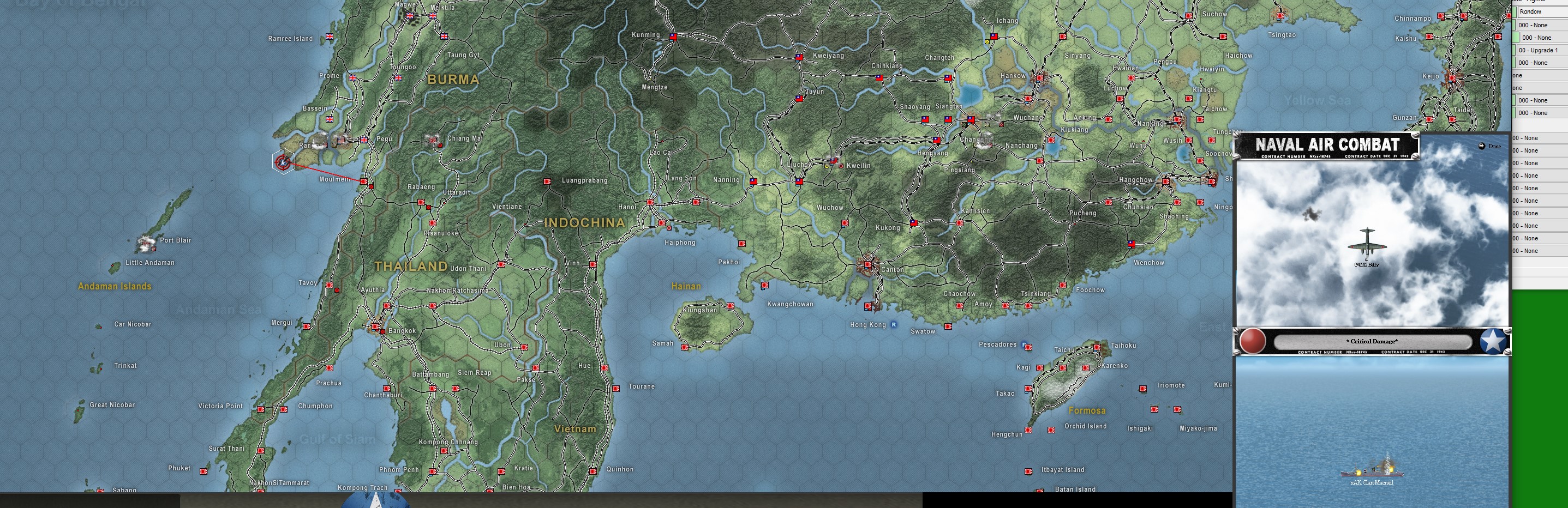Select the Taung Gyi base flag
This screenshot has height=508, width=1568.
pos(444,37)
